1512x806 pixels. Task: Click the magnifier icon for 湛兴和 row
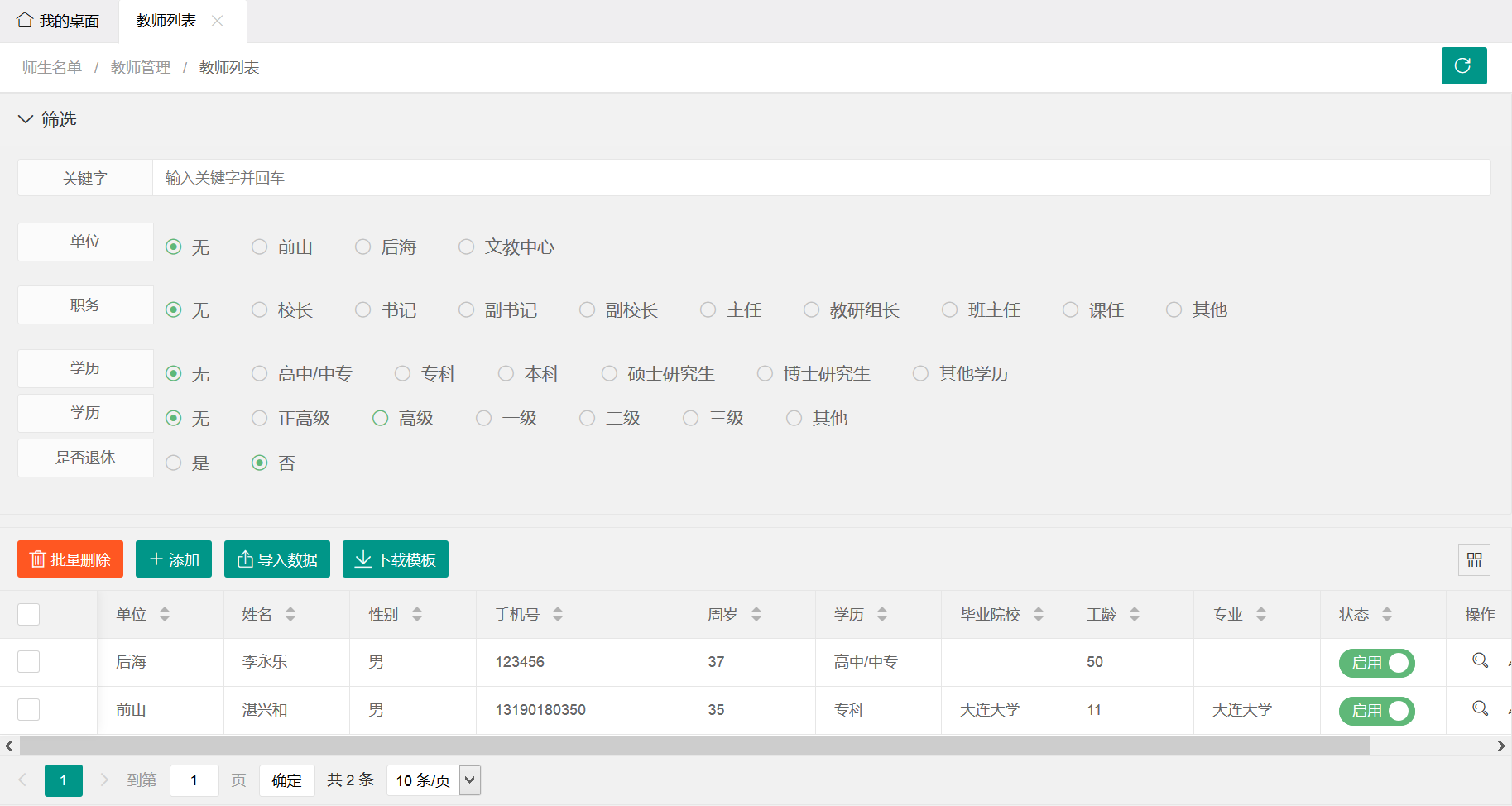(x=1480, y=708)
